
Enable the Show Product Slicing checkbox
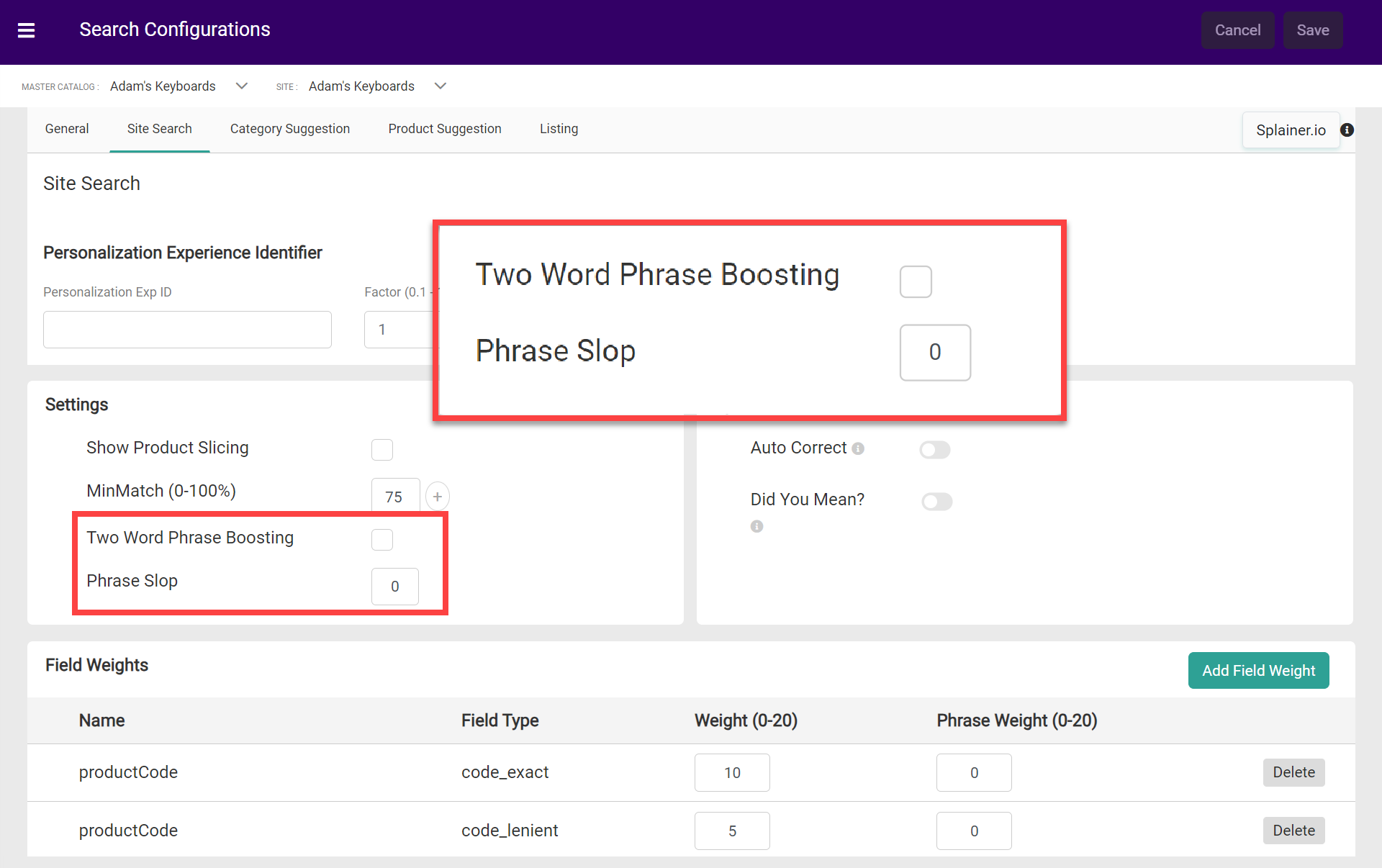pos(382,449)
